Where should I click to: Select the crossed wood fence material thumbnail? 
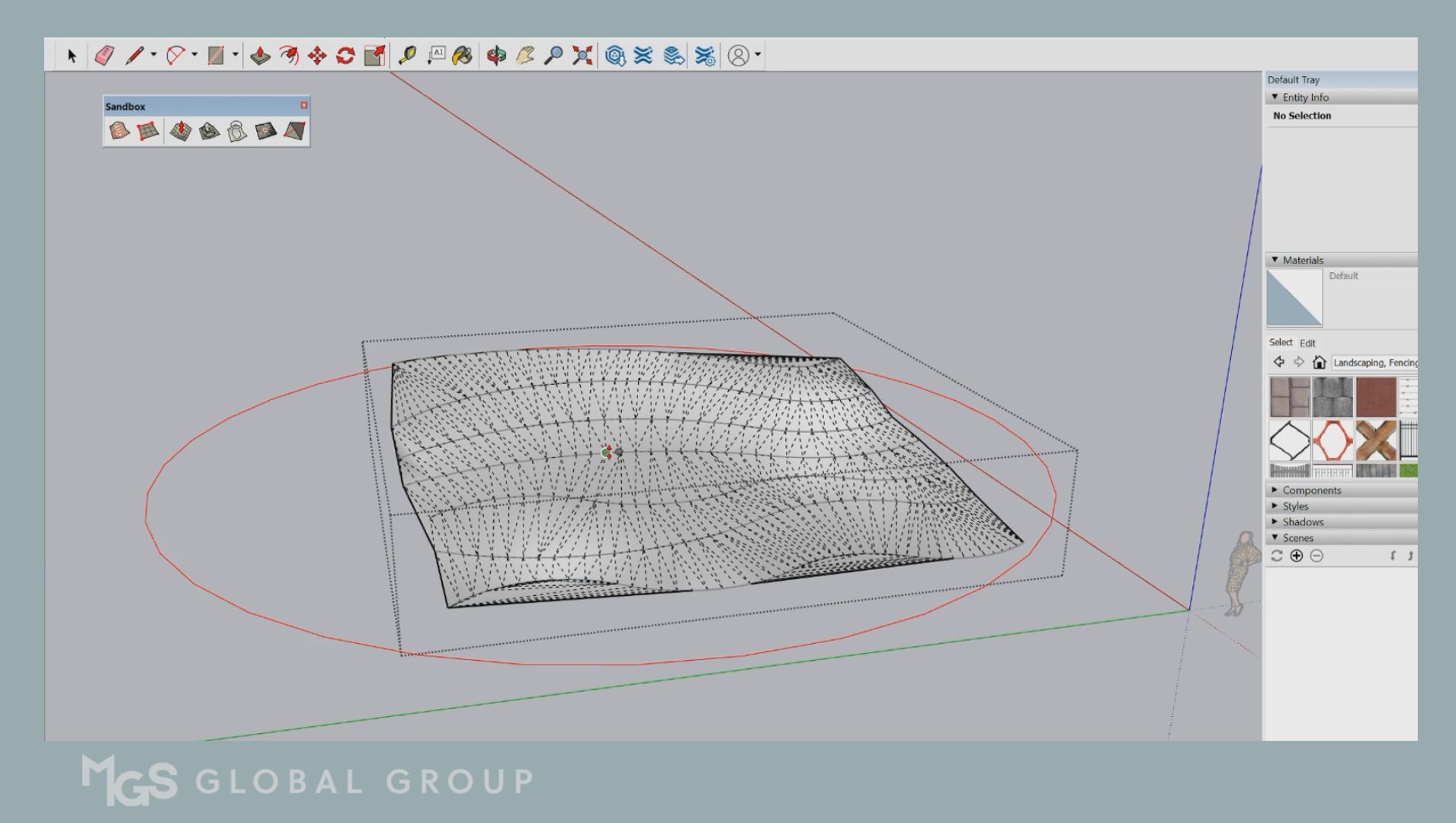point(1377,439)
